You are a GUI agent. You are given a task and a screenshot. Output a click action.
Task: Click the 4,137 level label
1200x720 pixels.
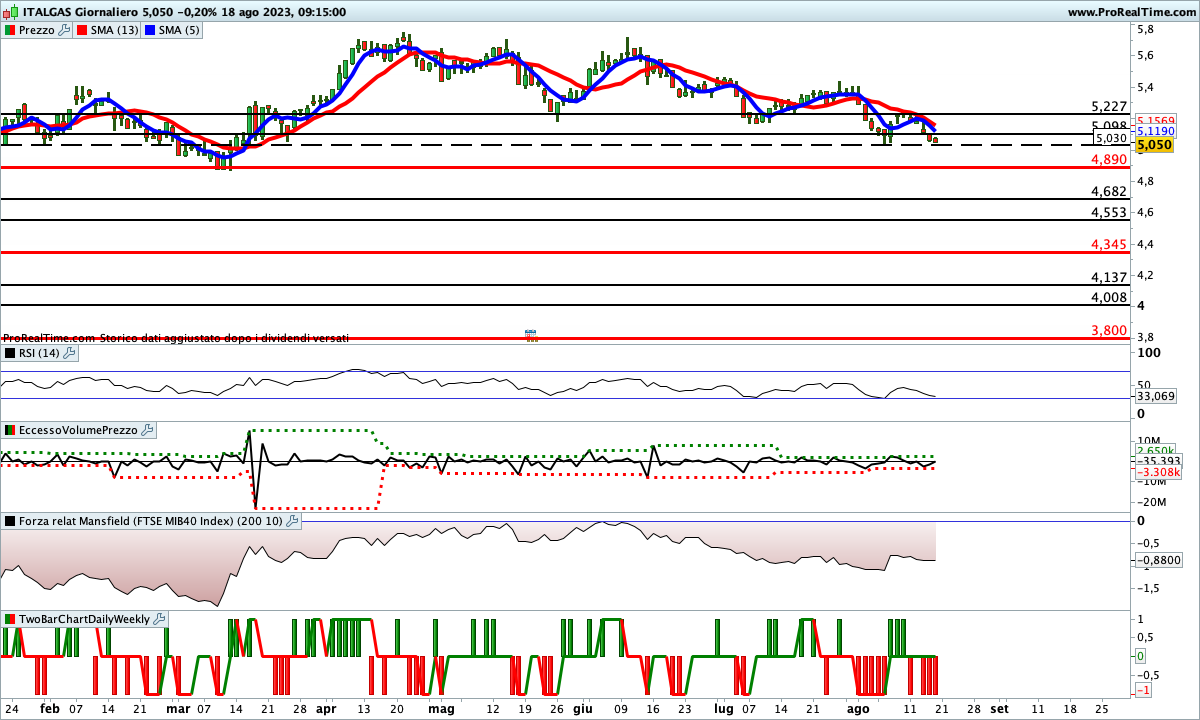(1109, 276)
